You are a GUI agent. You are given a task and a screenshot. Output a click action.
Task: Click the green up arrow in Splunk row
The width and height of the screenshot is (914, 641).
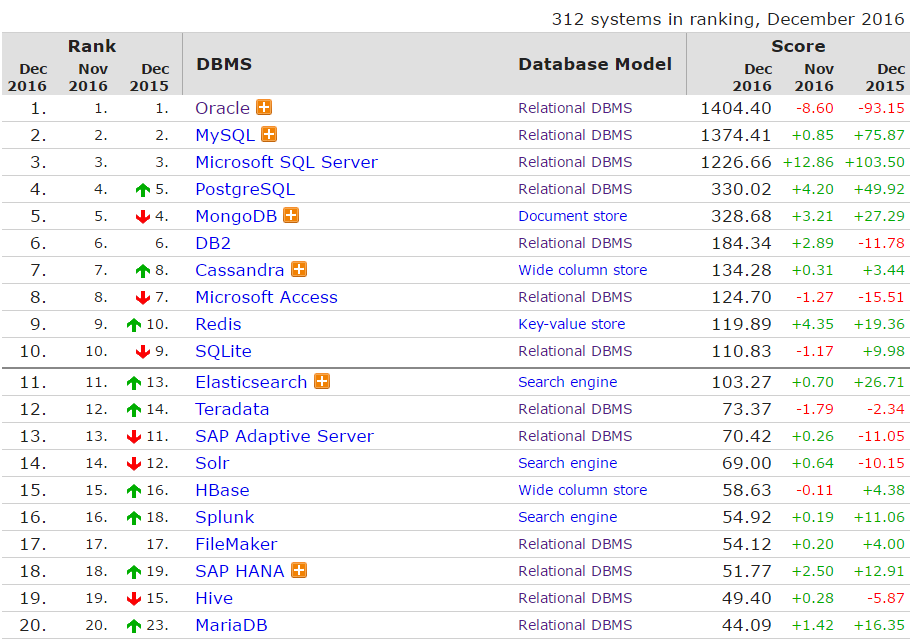(134, 517)
